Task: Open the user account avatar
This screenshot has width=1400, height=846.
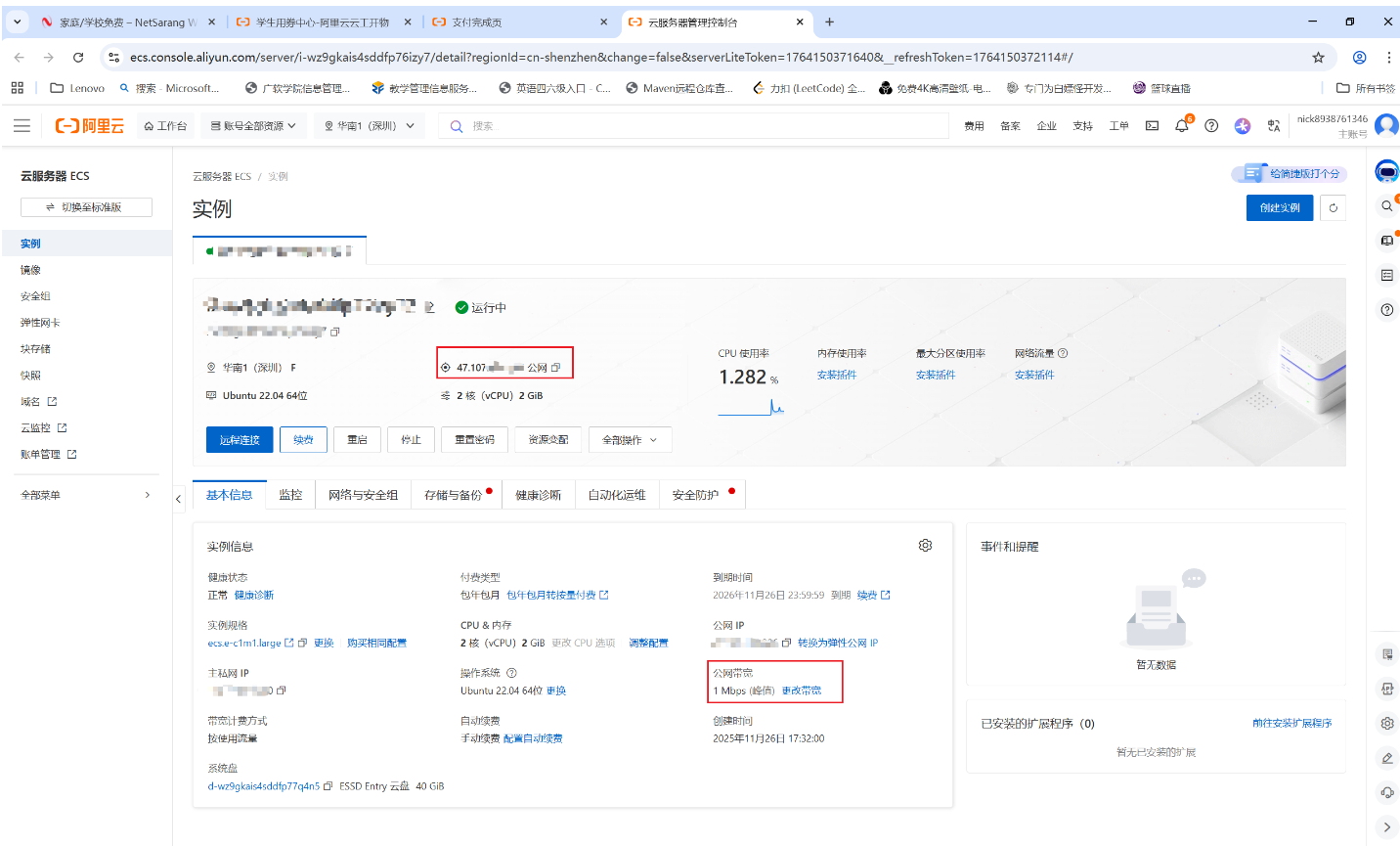Action: [1386, 125]
